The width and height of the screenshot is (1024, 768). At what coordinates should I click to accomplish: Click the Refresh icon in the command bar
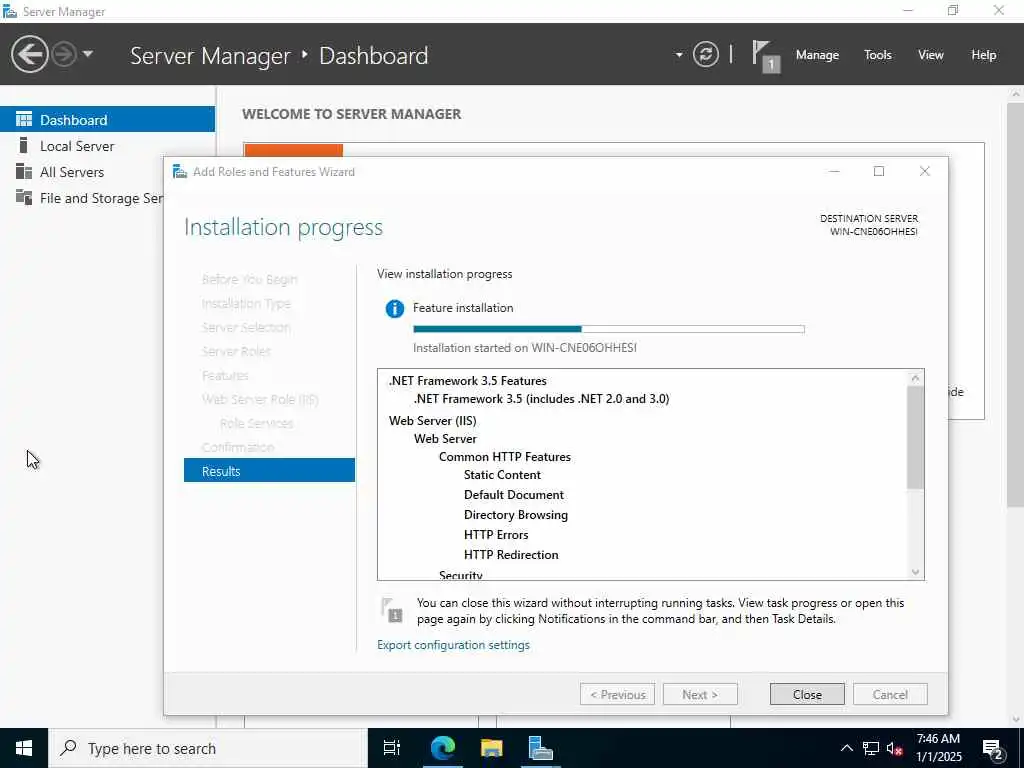706,54
